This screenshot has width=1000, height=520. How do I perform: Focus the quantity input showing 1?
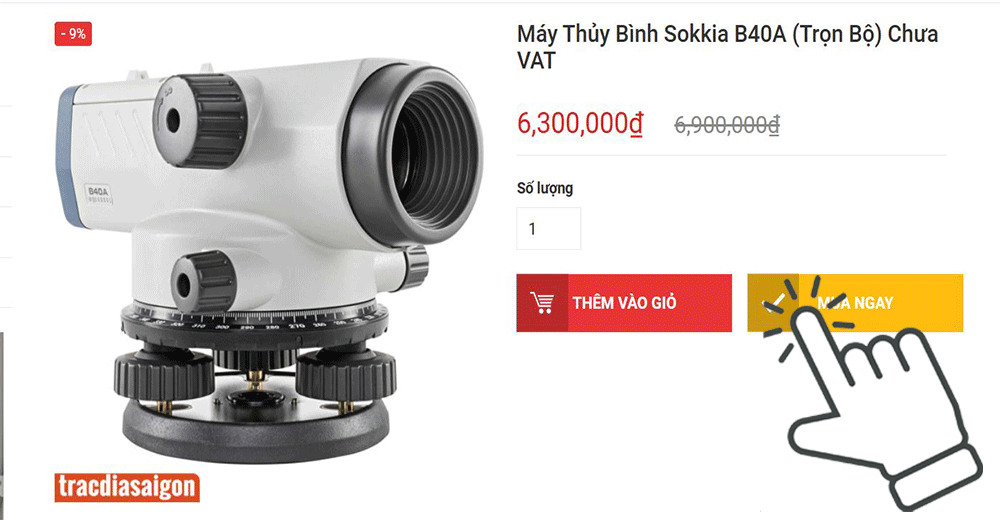(548, 228)
